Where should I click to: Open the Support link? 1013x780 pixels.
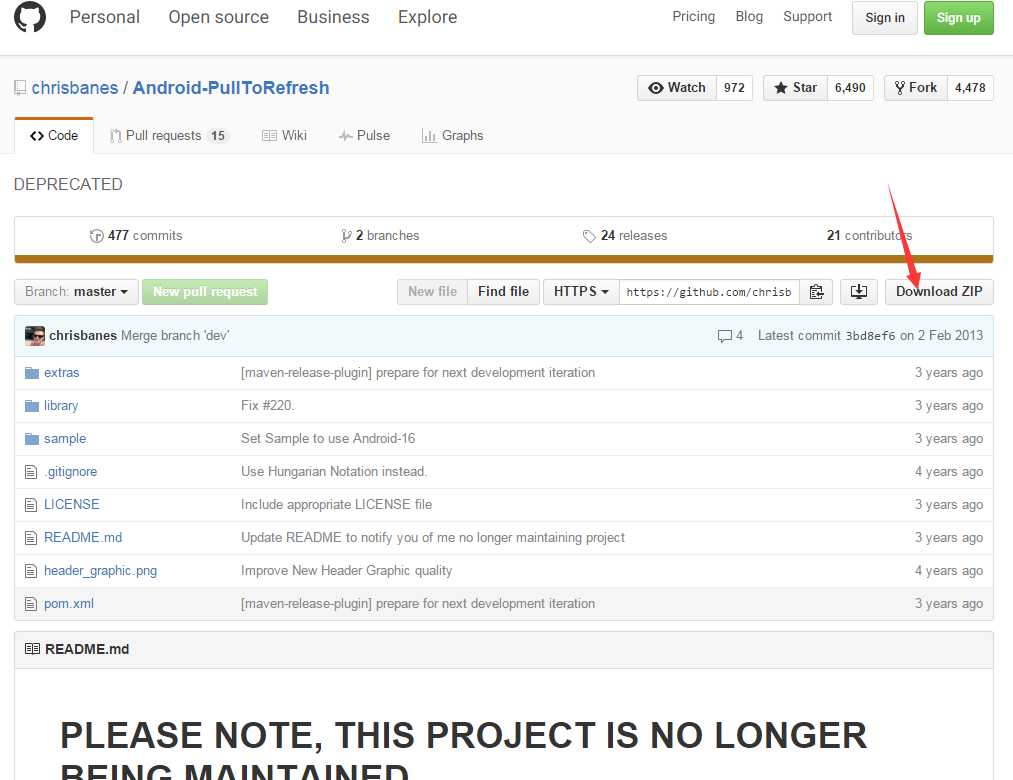(807, 17)
